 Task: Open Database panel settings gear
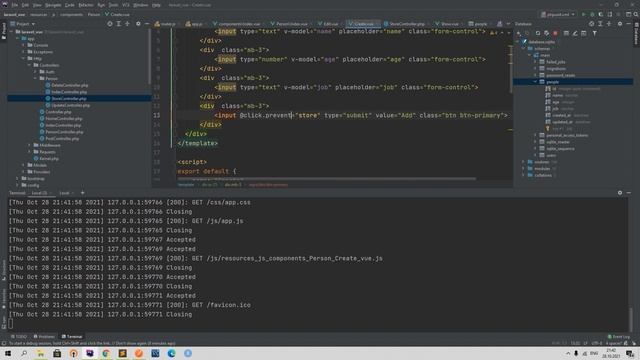620,24
